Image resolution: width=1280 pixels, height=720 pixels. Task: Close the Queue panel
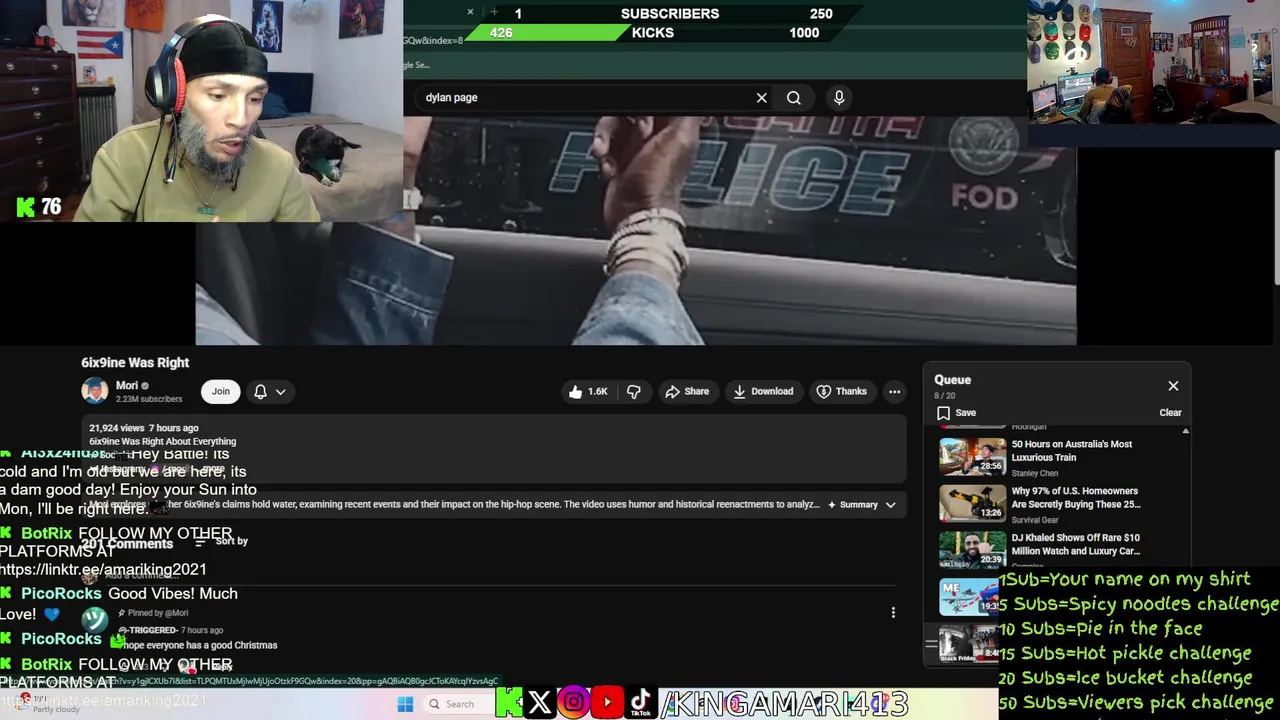pyautogui.click(x=1173, y=386)
